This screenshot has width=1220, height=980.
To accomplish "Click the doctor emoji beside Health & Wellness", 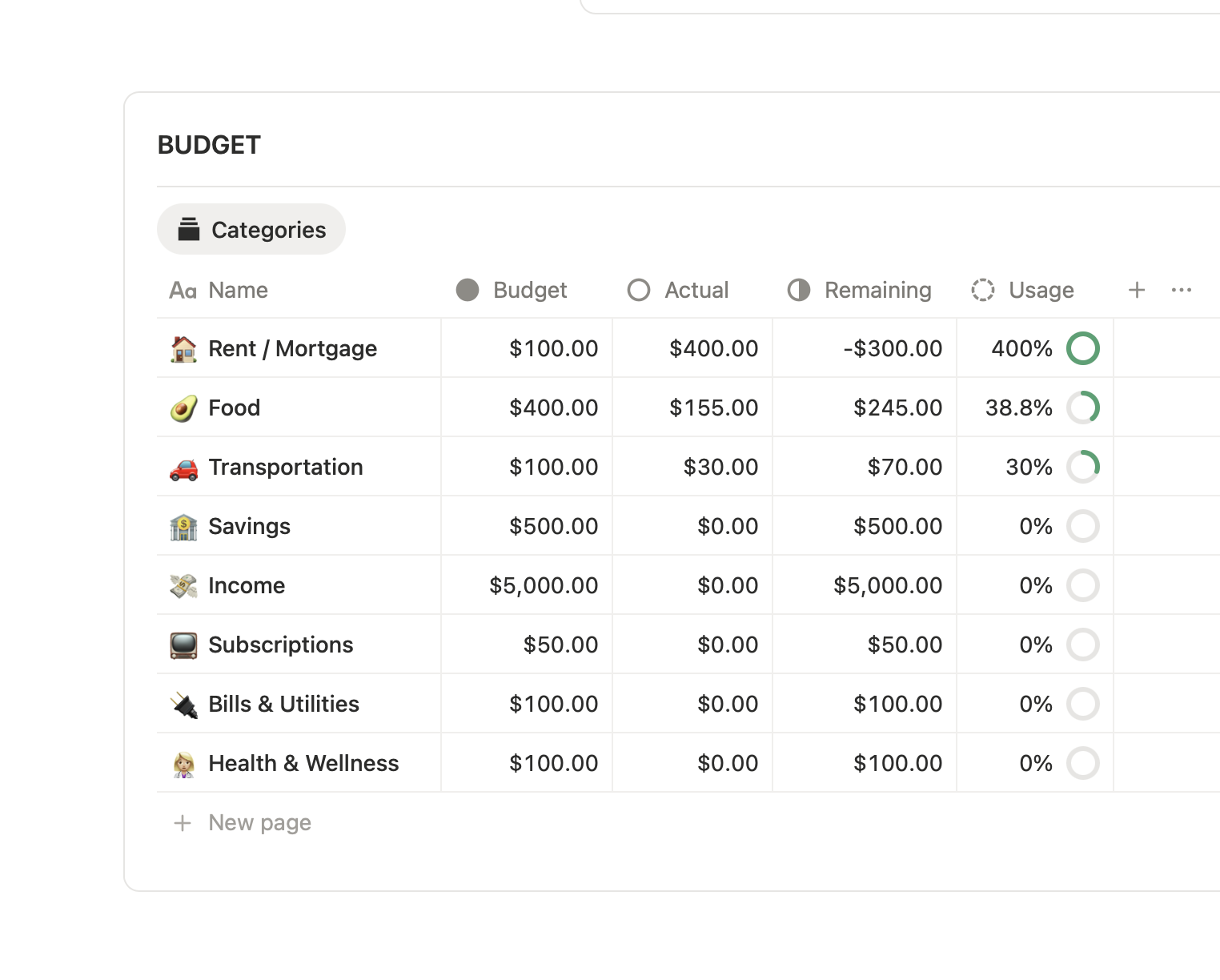I will coord(183,763).
